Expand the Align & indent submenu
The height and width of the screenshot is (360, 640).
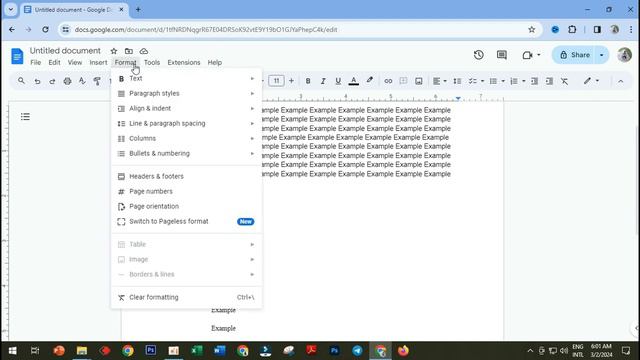(186, 109)
